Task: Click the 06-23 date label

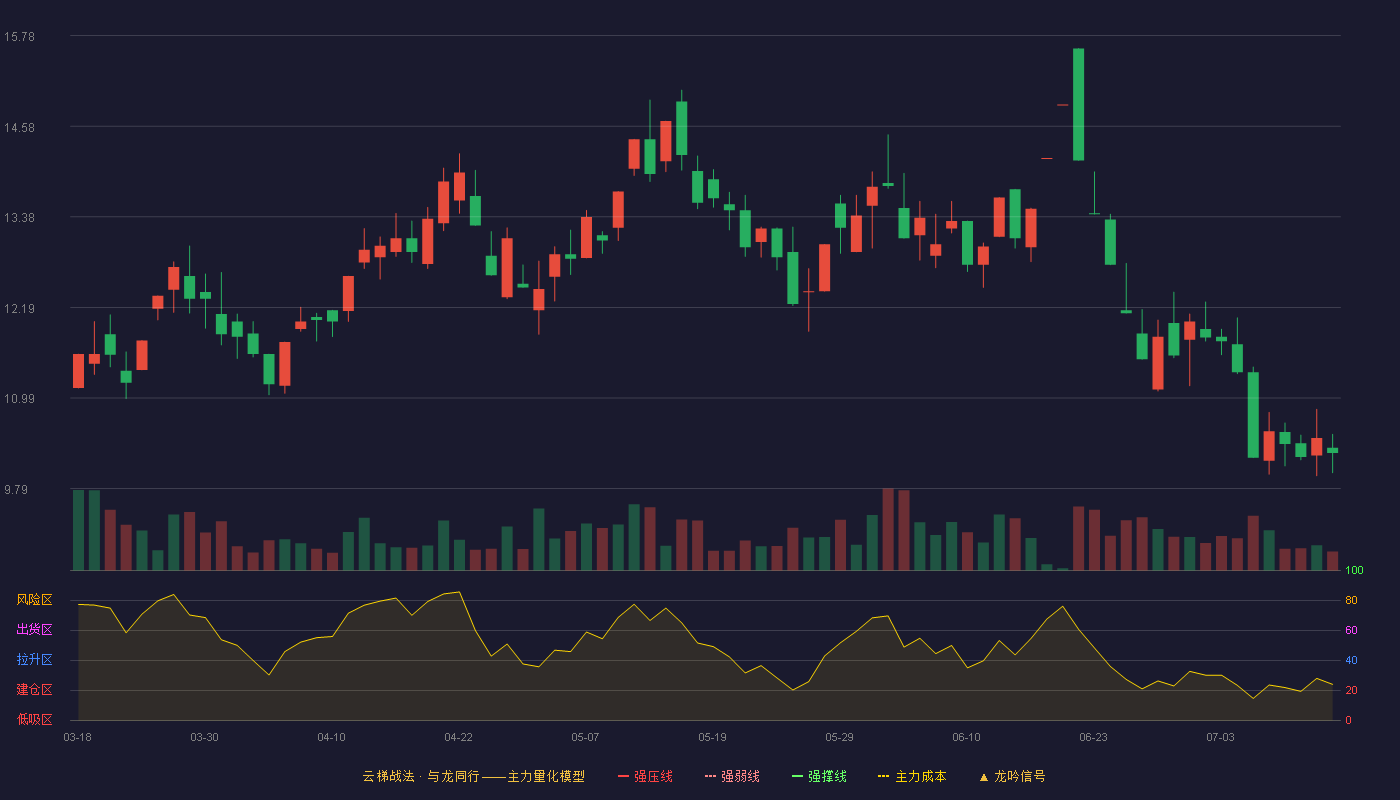Action: click(1093, 737)
